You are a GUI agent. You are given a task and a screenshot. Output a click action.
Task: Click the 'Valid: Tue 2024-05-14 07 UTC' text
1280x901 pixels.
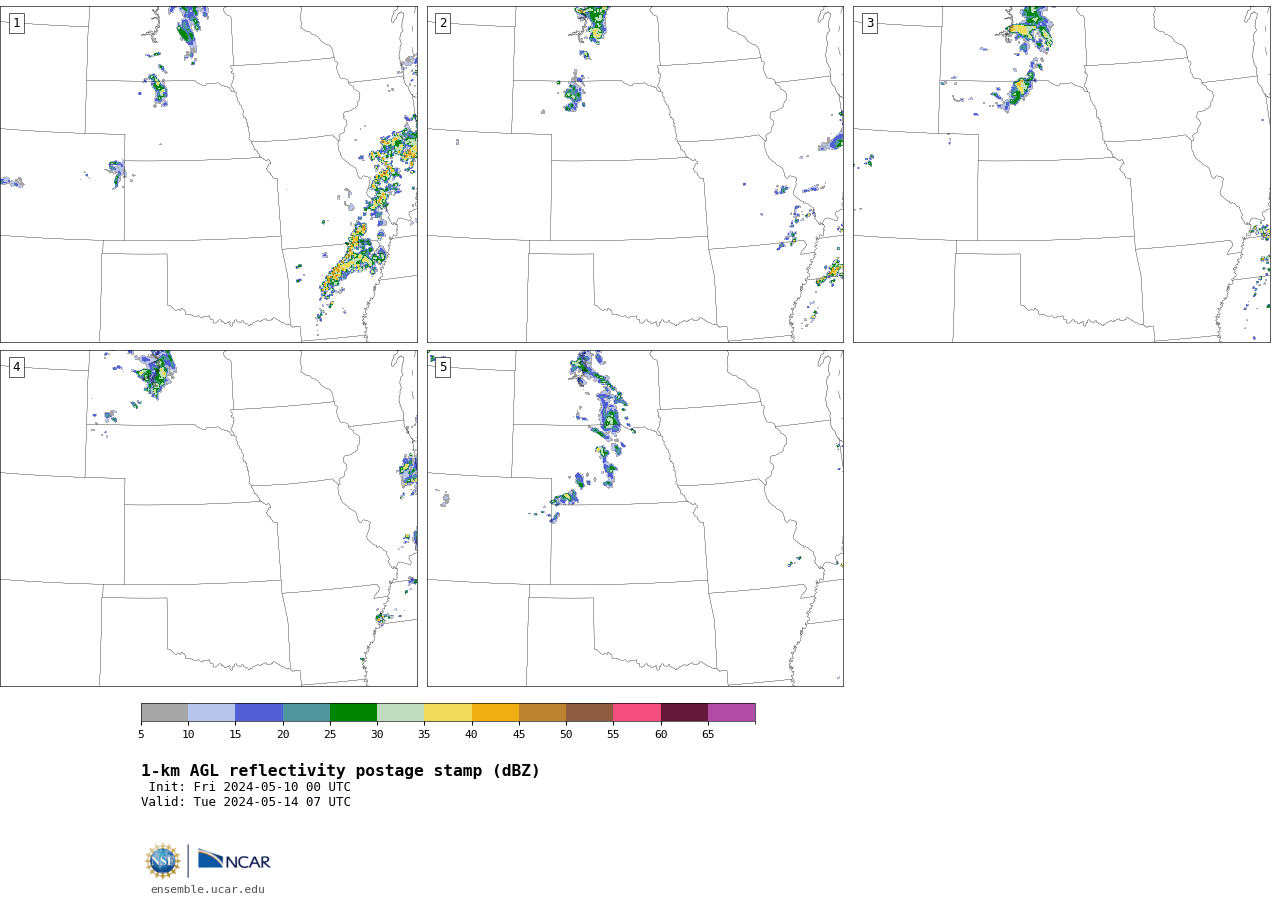point(246,802)
